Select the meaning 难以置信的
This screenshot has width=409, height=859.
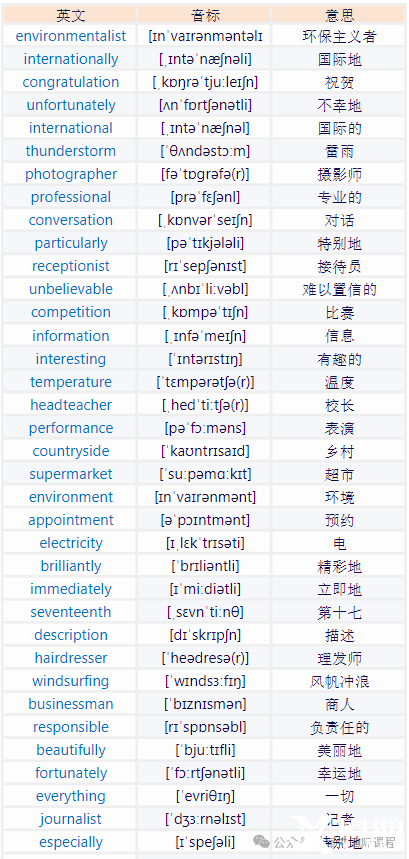339,289
